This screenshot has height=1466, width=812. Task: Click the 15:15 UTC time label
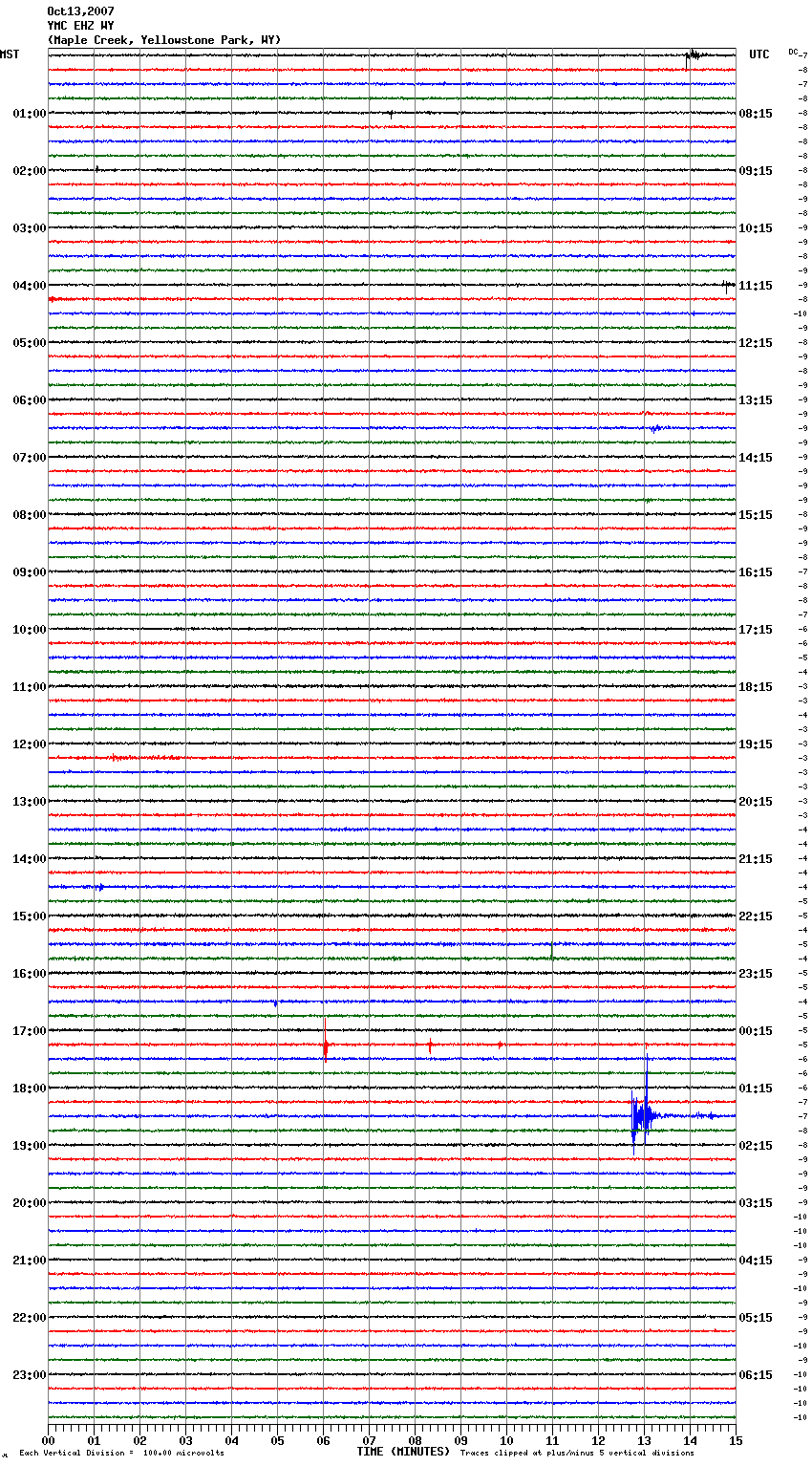[756, 515]
